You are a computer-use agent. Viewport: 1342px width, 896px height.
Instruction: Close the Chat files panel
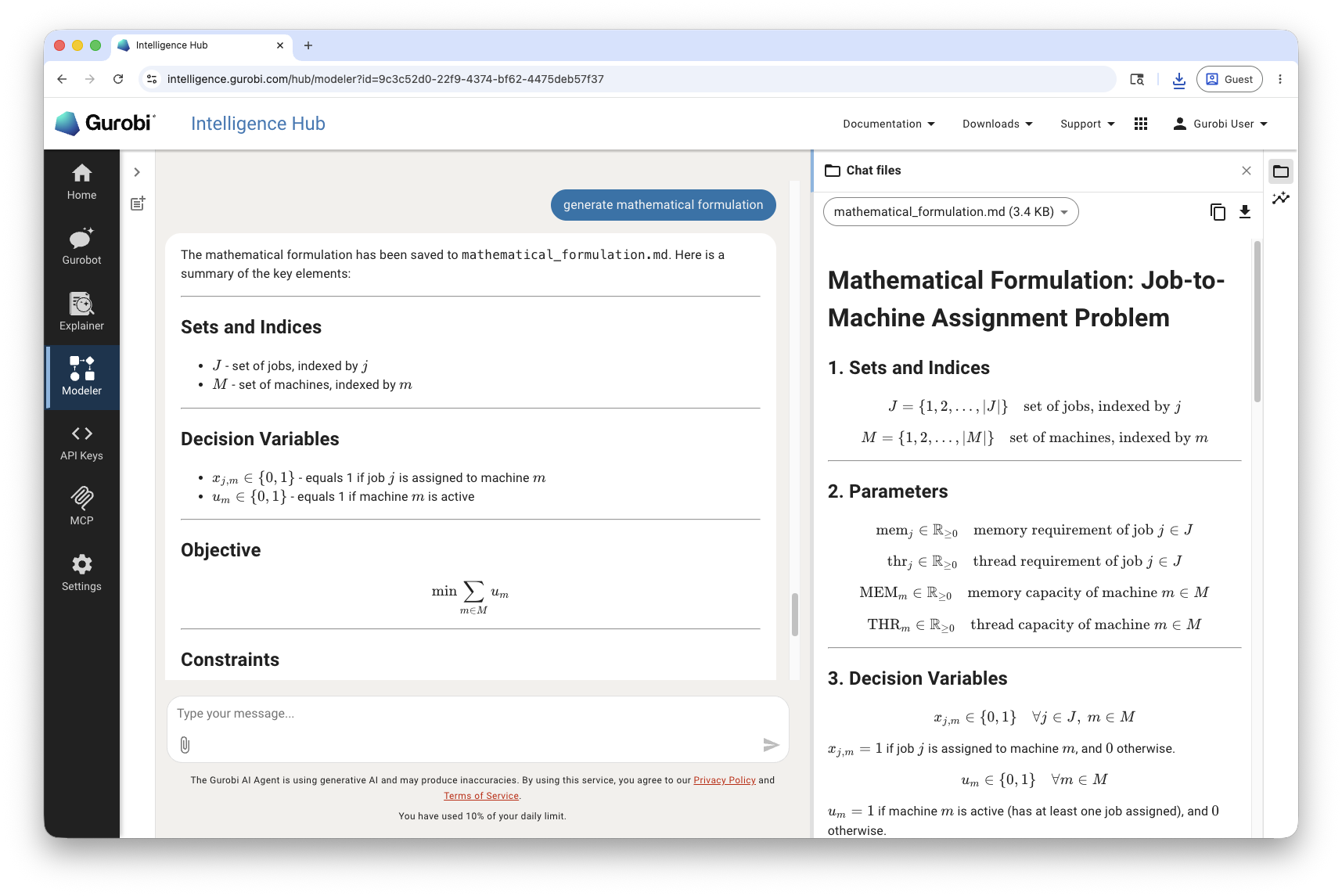[x=1247, y=171]
